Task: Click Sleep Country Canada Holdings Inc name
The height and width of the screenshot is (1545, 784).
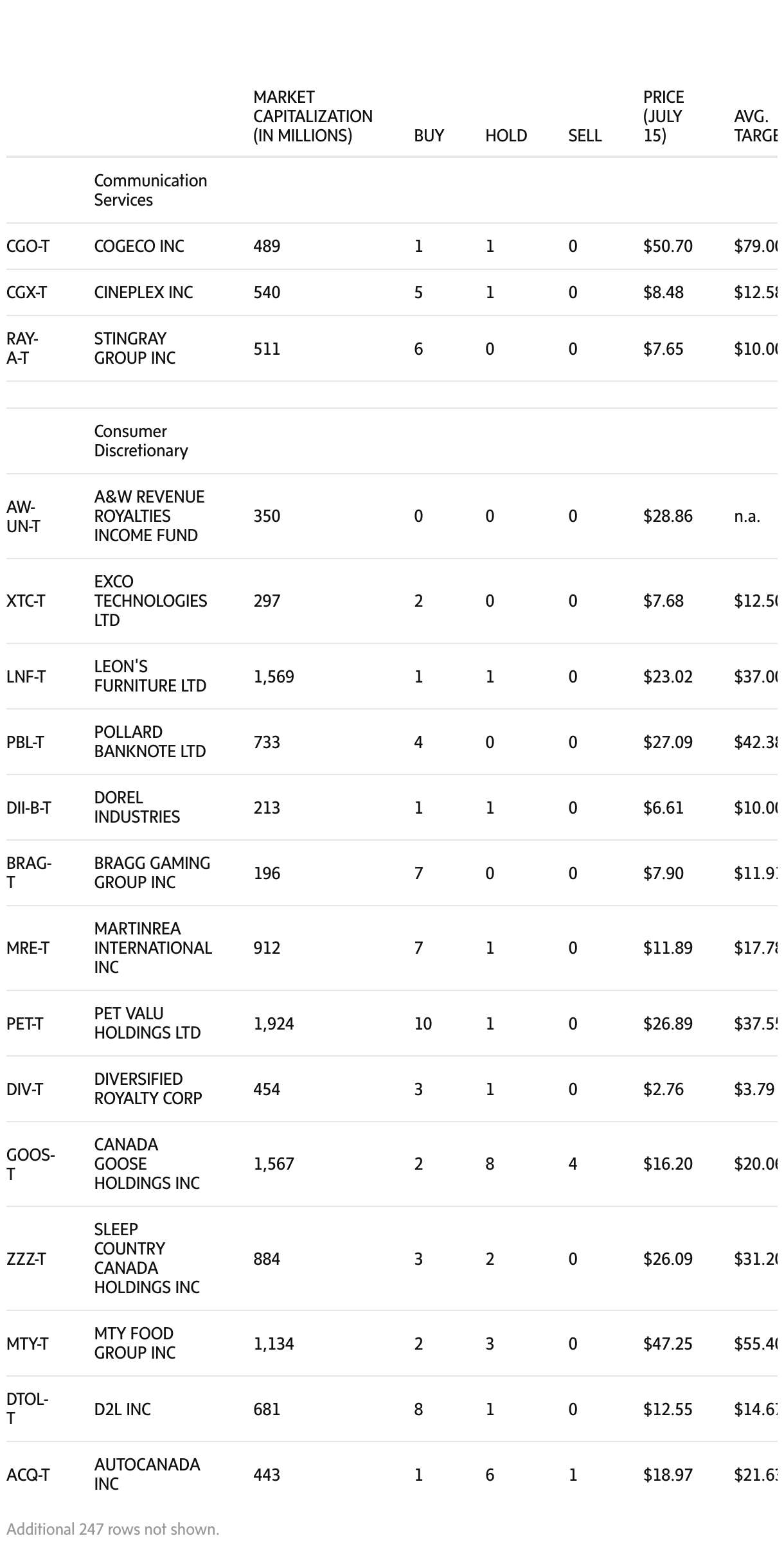Action: coord(147,1258)
